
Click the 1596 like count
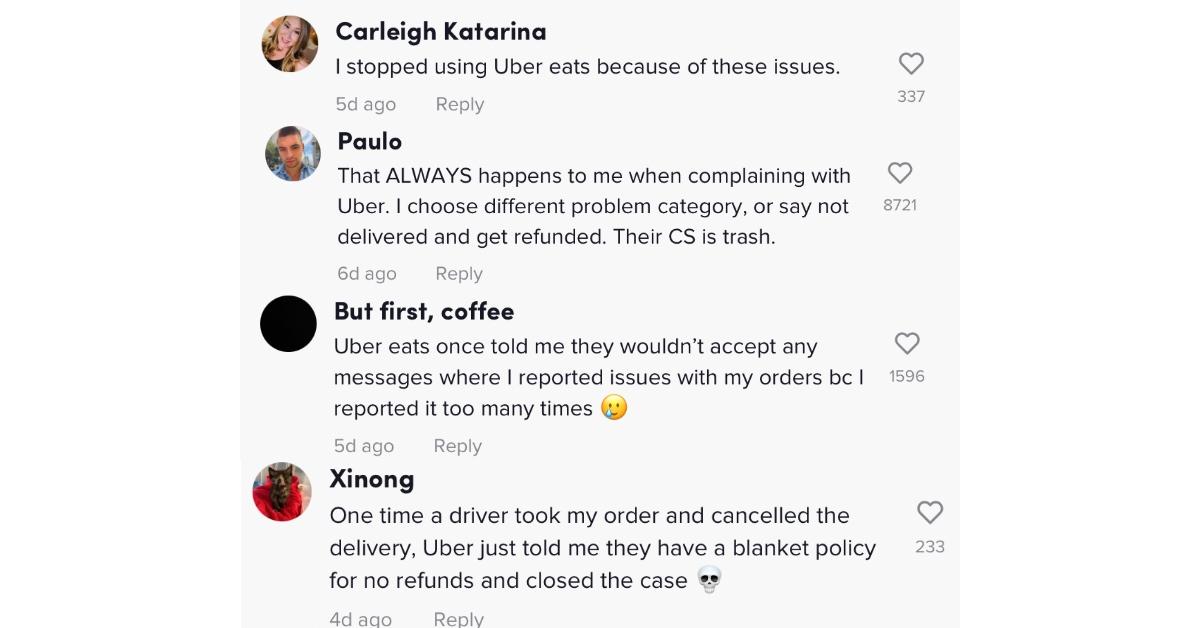pyautogui.click(x=907, y=377)
